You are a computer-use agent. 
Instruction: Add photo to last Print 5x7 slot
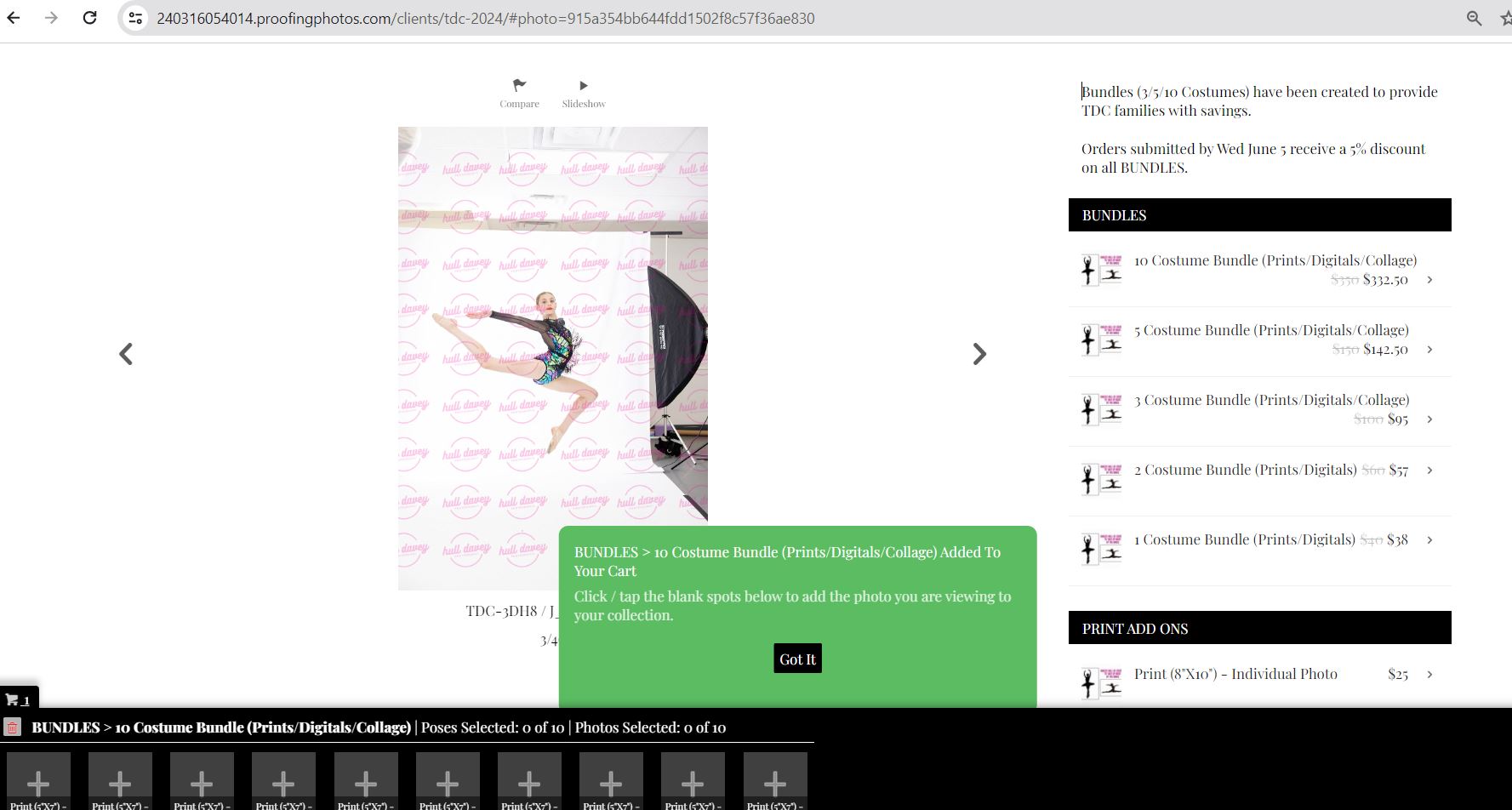(x=775, y=781)
